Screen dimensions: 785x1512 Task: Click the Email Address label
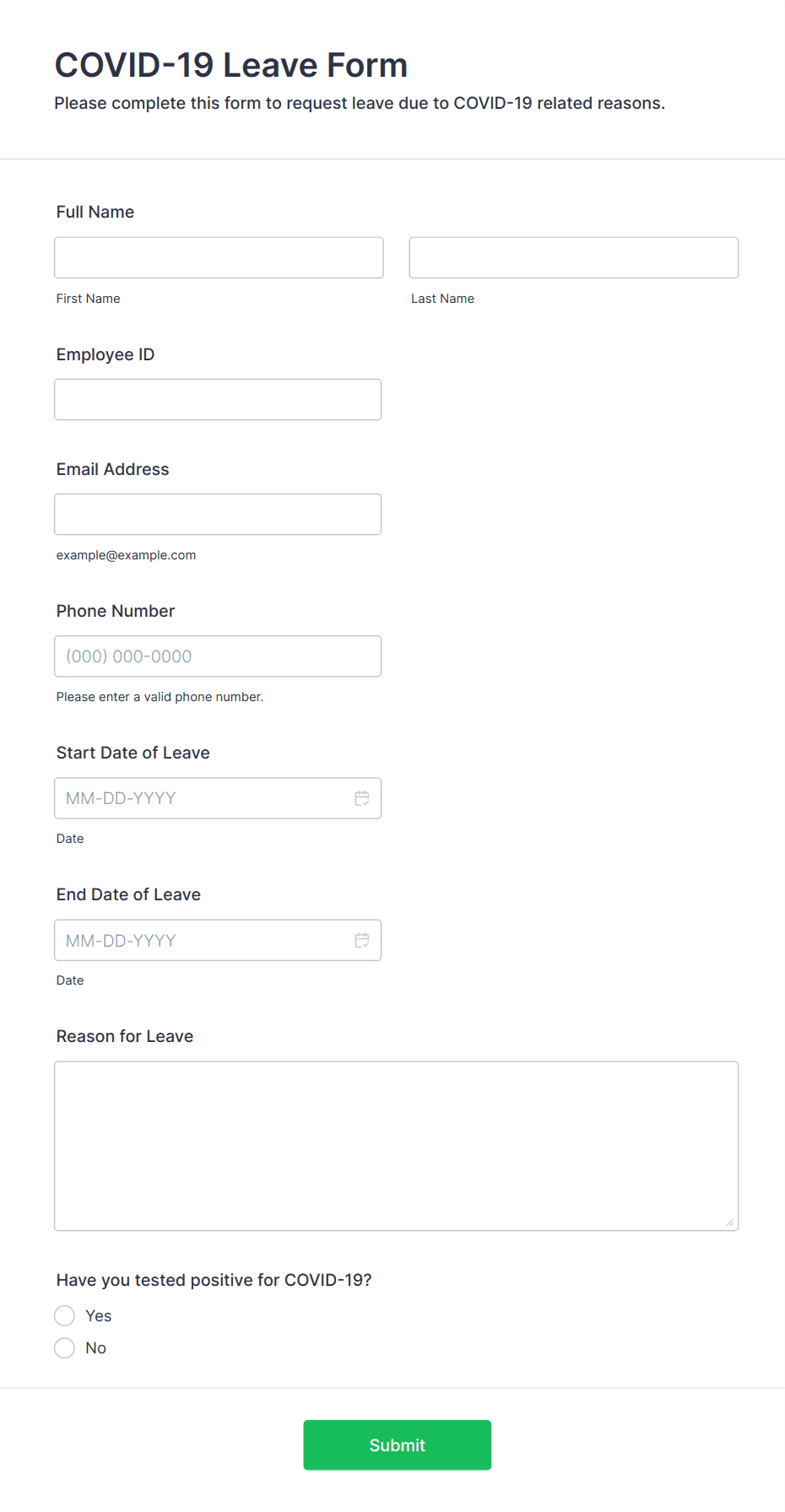pyautogui.click(x=113, y=469)
